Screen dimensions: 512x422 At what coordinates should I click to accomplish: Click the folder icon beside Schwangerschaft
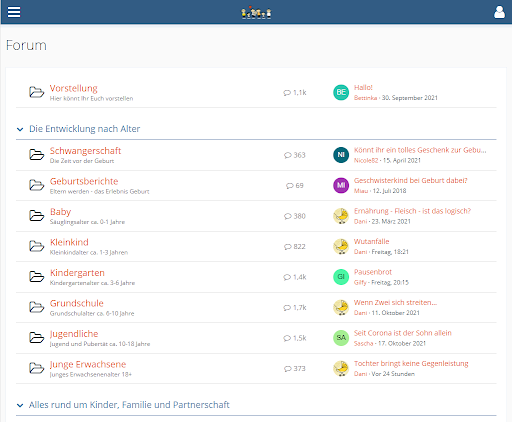click(36, 155)
